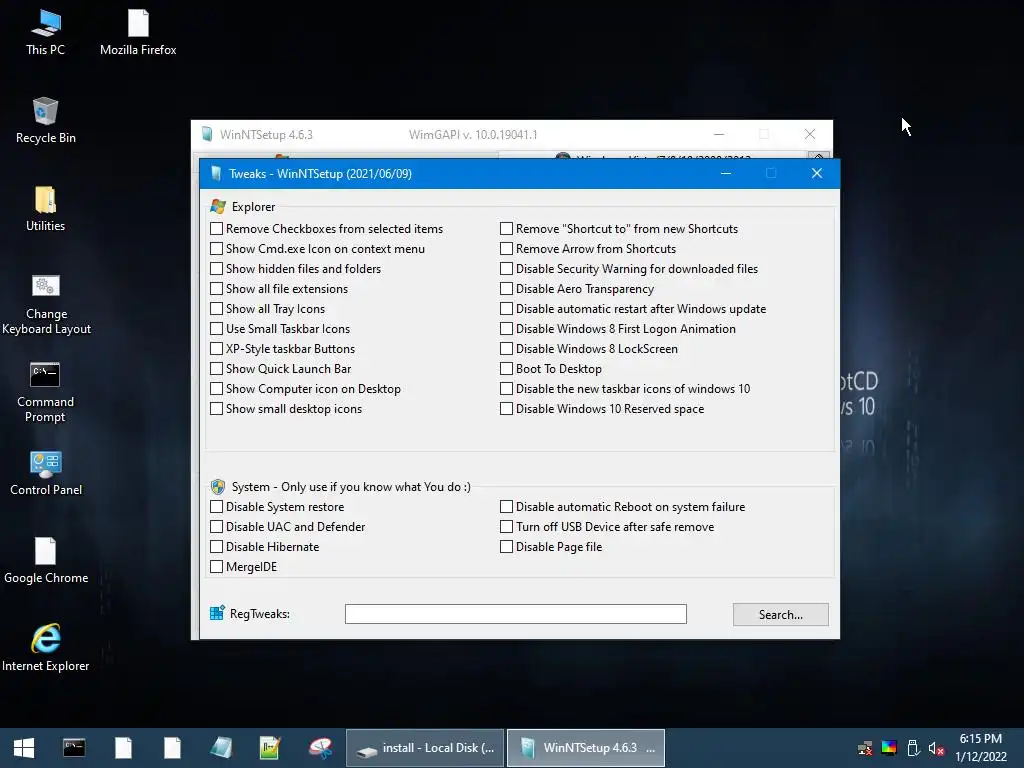
Task: Launch Google Chrome desktop shortcut
Action: (x=46, y=561)
